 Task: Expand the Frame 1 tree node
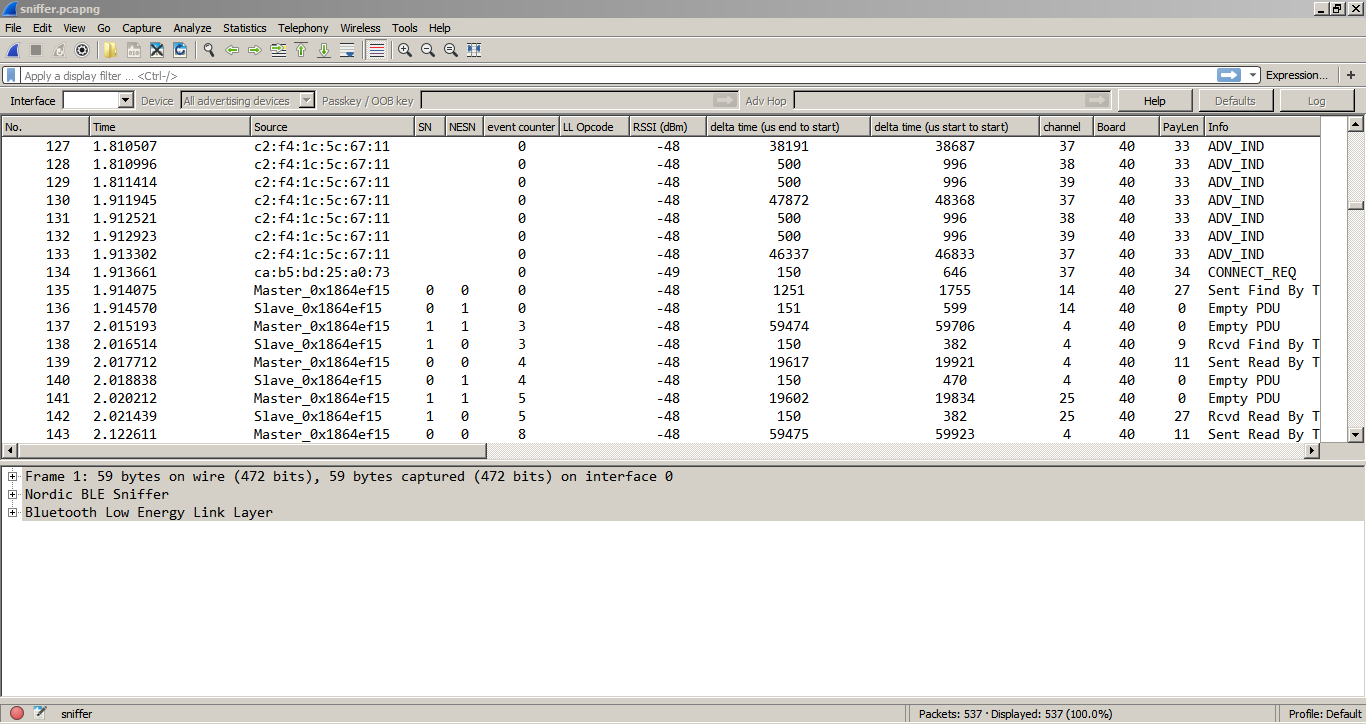coord(13,476)
